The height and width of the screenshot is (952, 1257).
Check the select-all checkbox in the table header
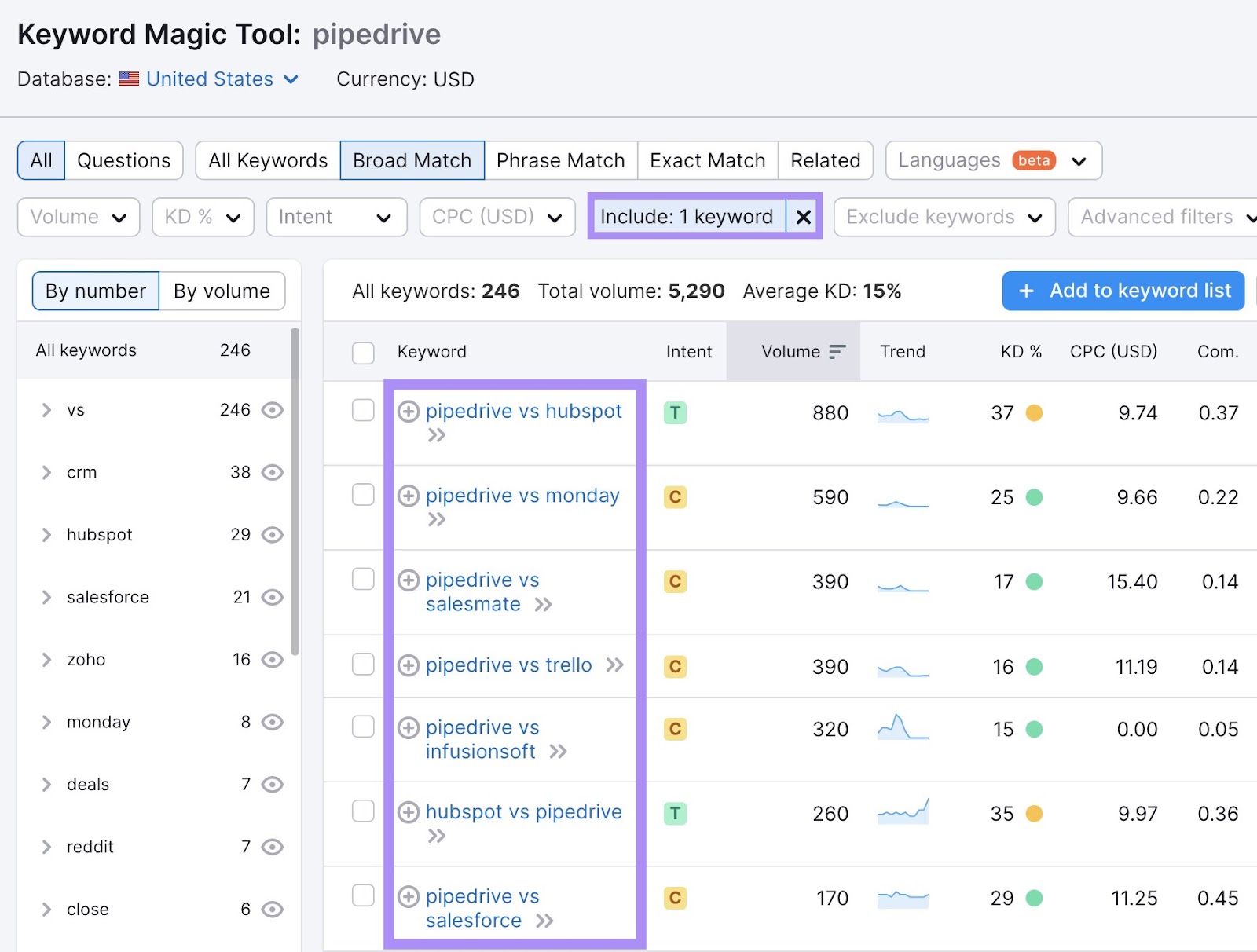pyautogui.click(x=363, y=353)
